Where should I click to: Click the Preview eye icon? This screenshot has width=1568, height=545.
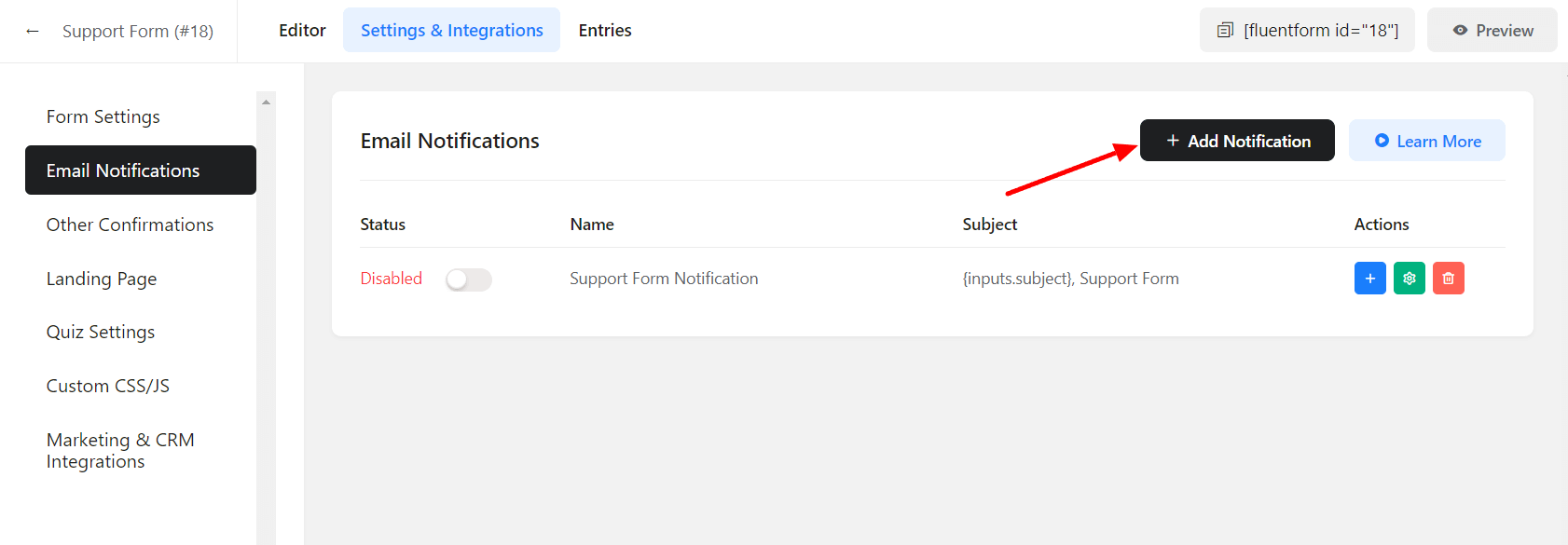[x=1460, y=31]
